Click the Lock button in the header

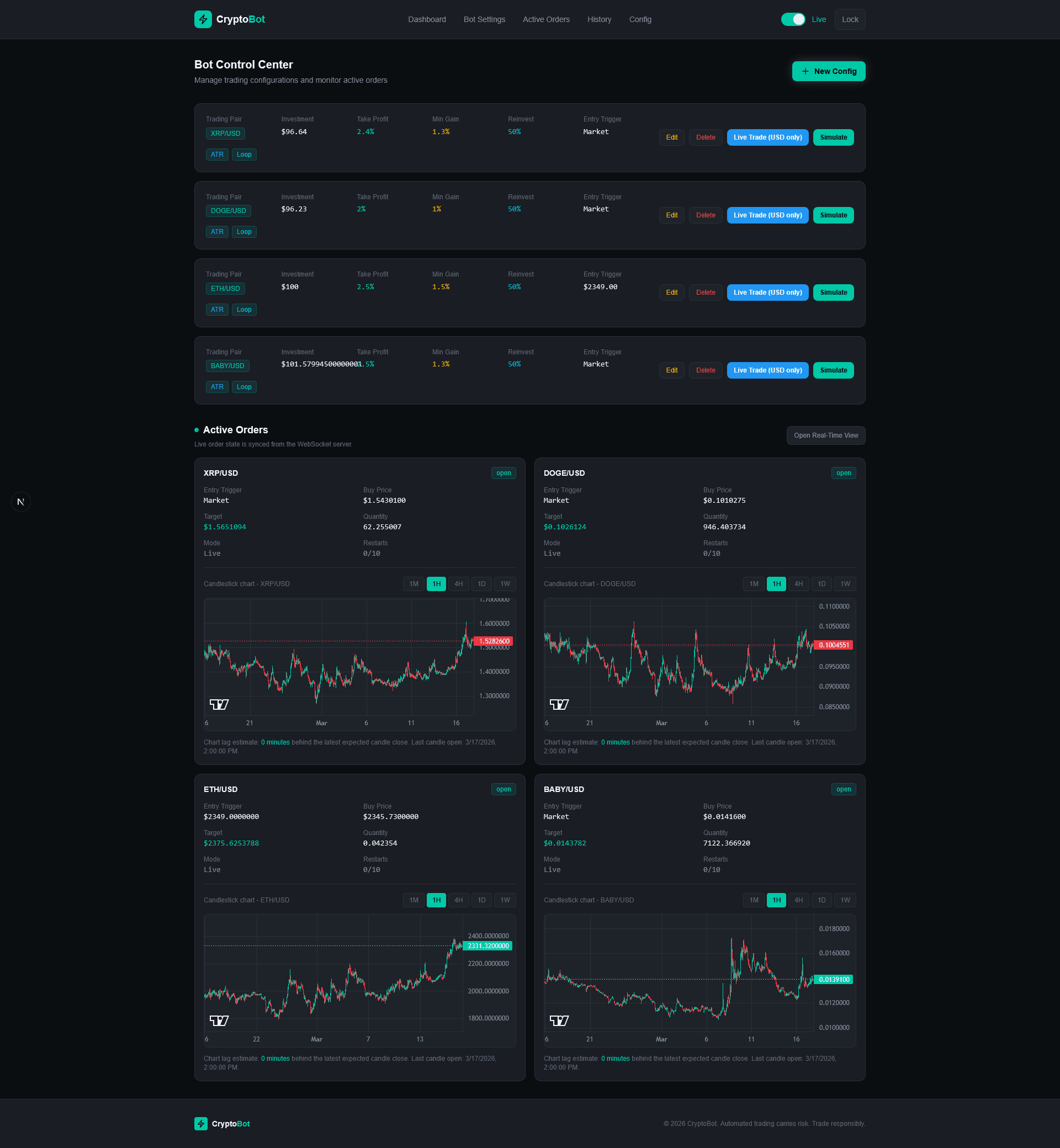850,19
